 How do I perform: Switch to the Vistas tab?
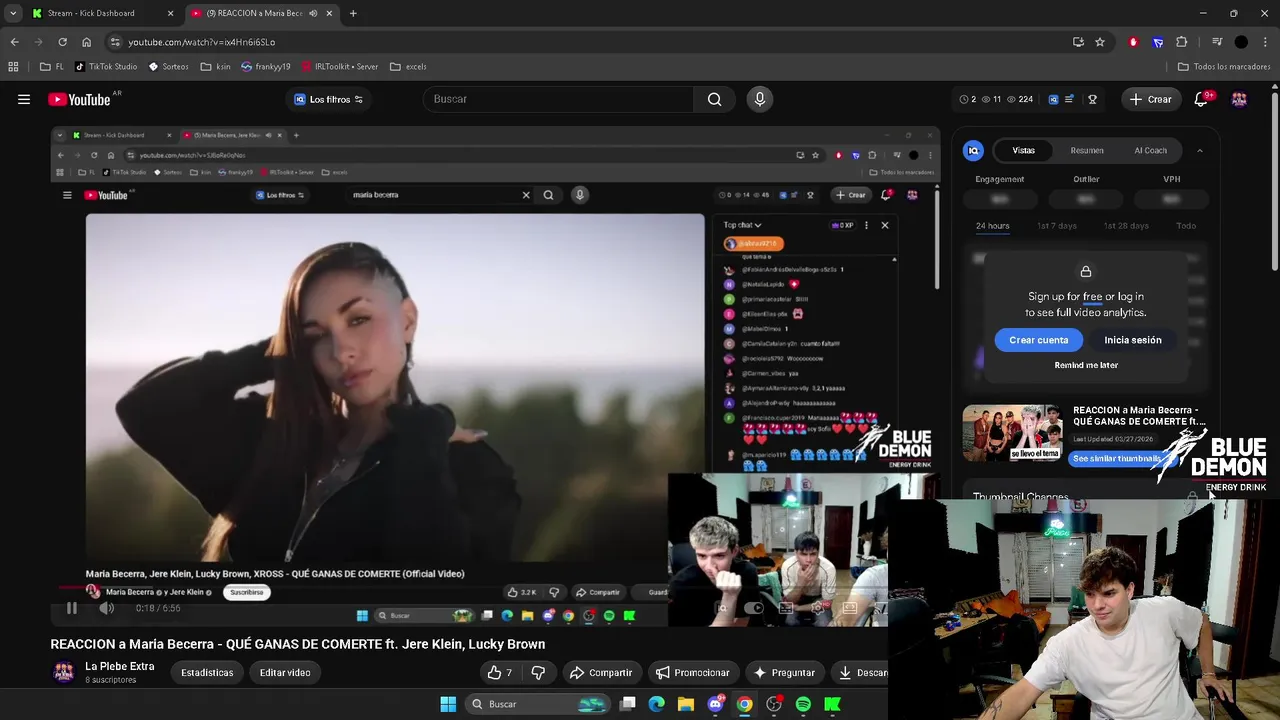1023,150
